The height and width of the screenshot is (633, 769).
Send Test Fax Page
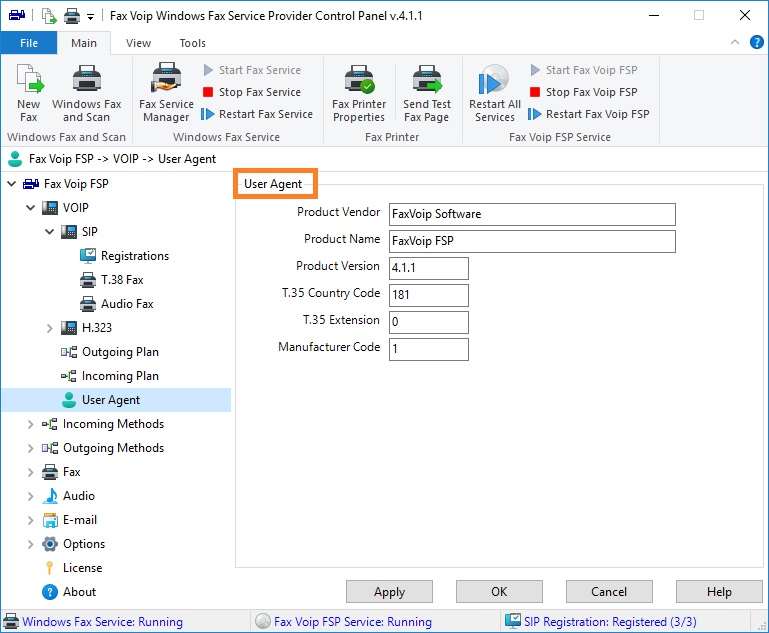[427, 93]
